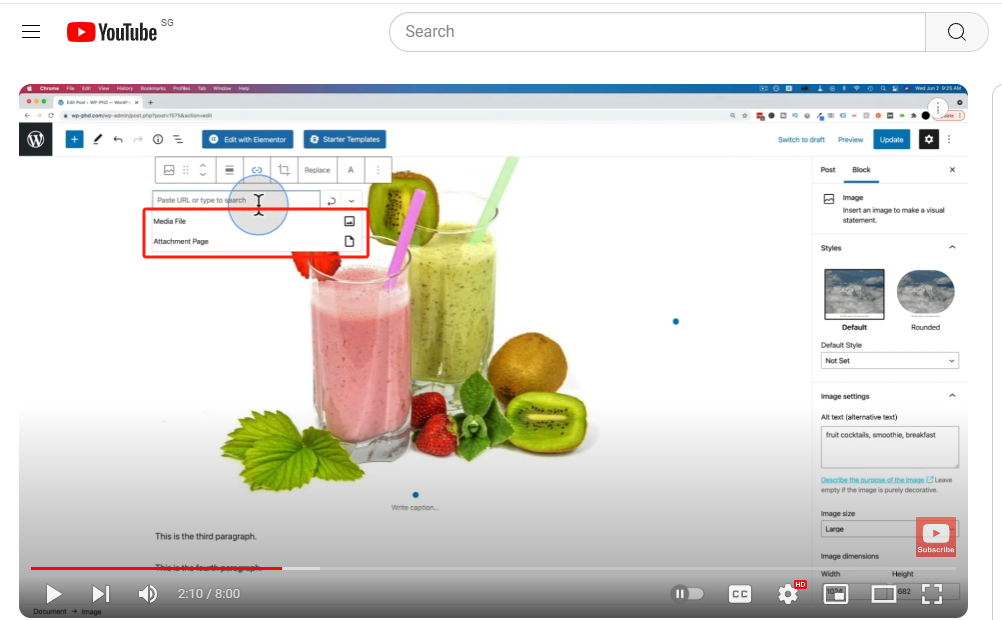Click the Write caption placeholder

point(415,508)
